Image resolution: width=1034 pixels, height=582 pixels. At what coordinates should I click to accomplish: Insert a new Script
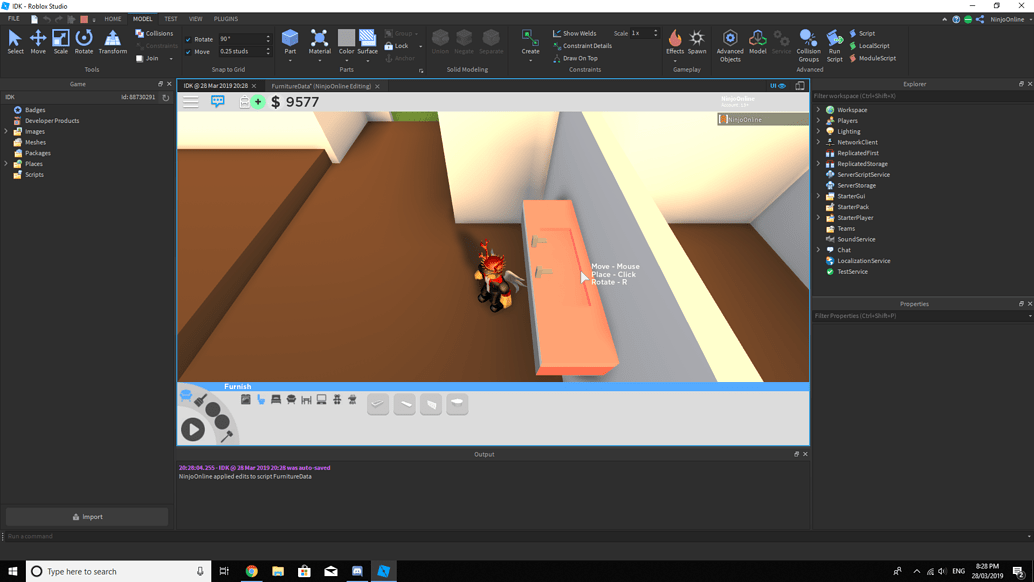click(862, 33)
